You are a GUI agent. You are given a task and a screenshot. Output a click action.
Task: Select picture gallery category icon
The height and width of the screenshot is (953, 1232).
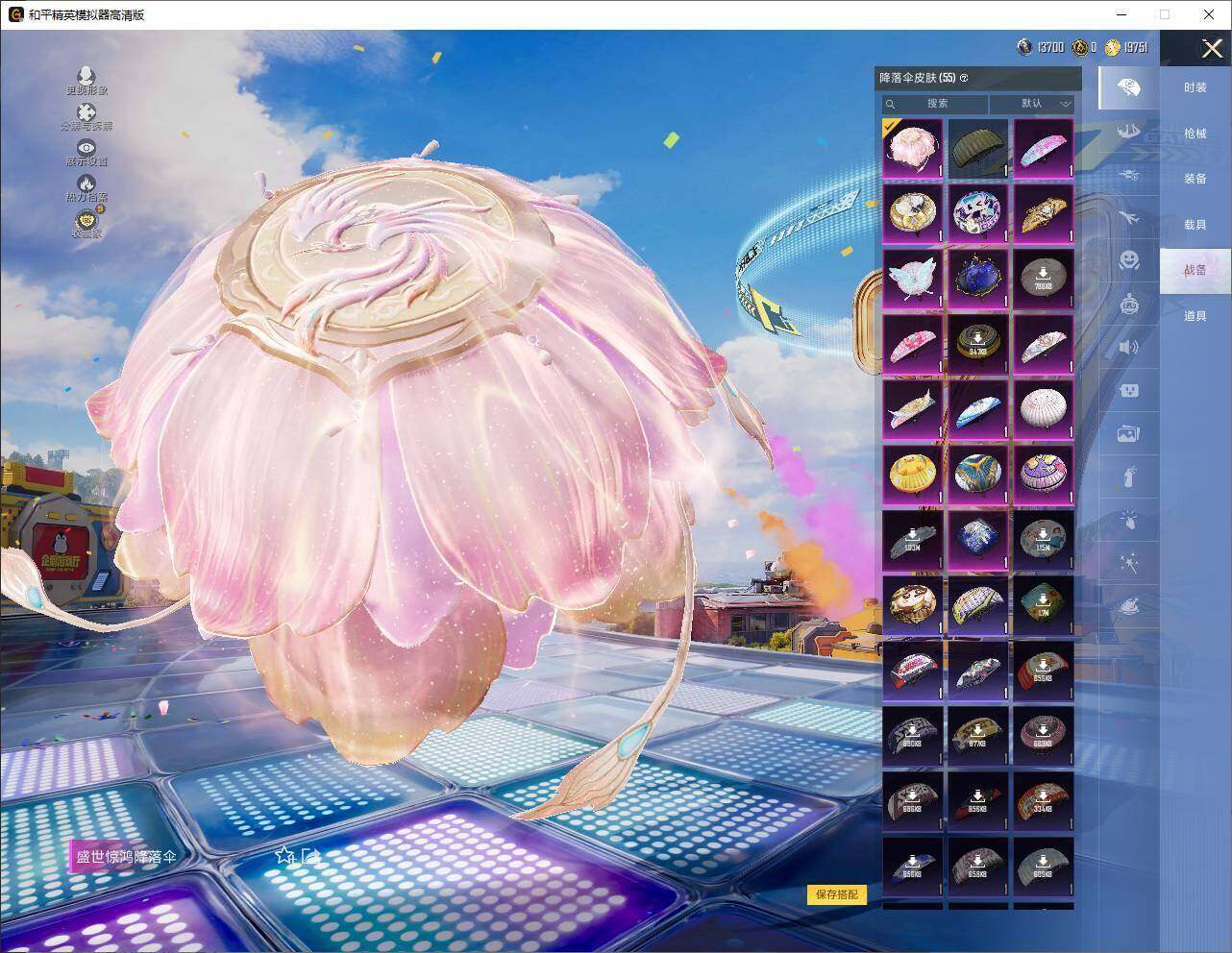point(1128,433)
